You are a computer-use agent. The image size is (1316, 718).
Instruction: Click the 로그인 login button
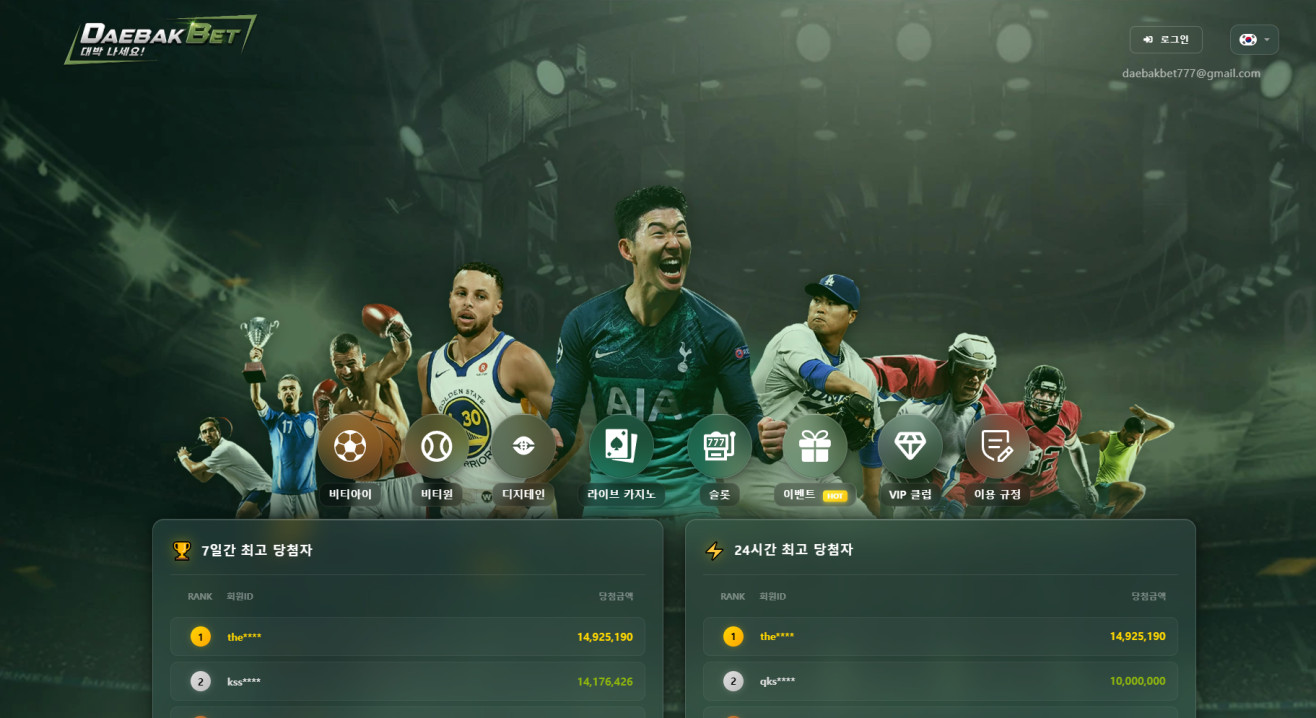[1166, 40]
